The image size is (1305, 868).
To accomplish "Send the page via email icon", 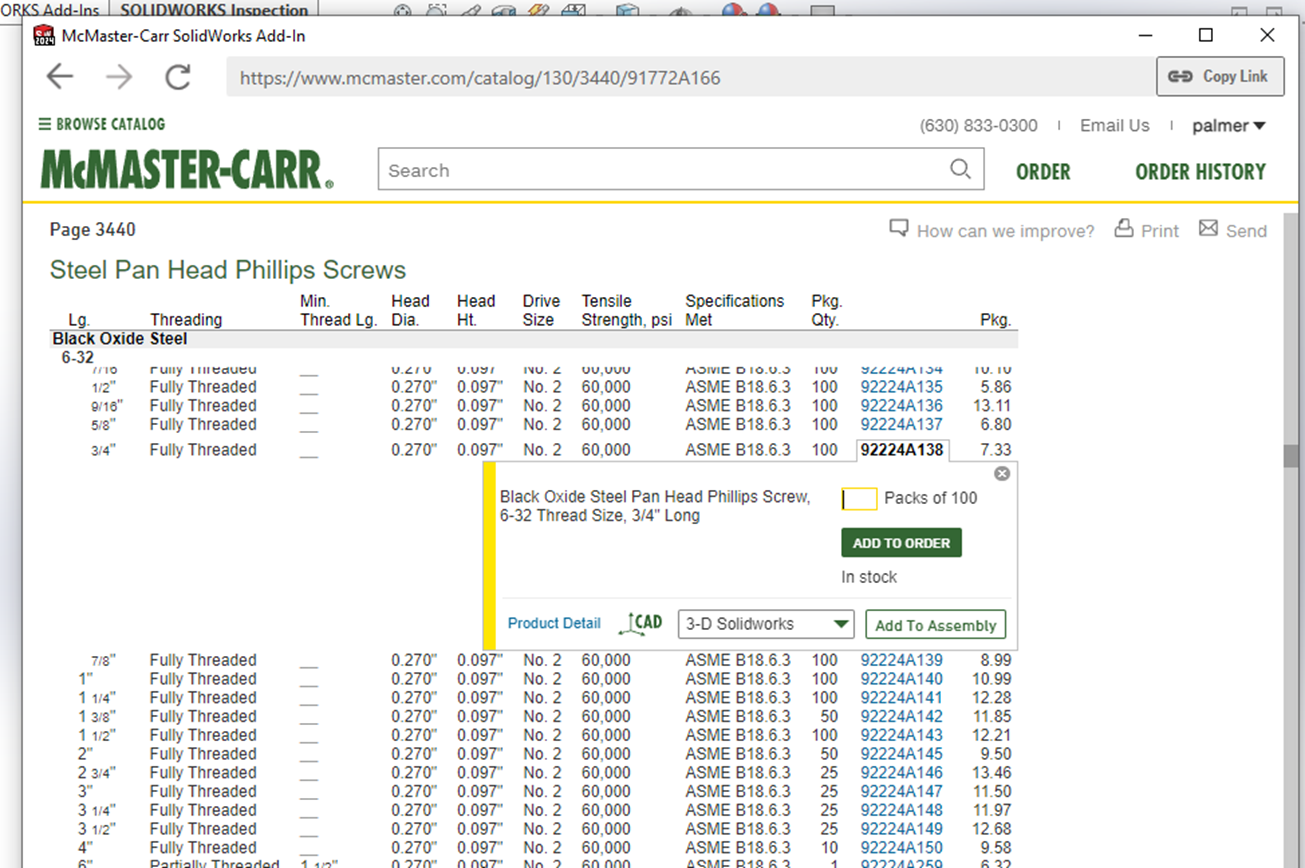I will tap(1232, 230).
